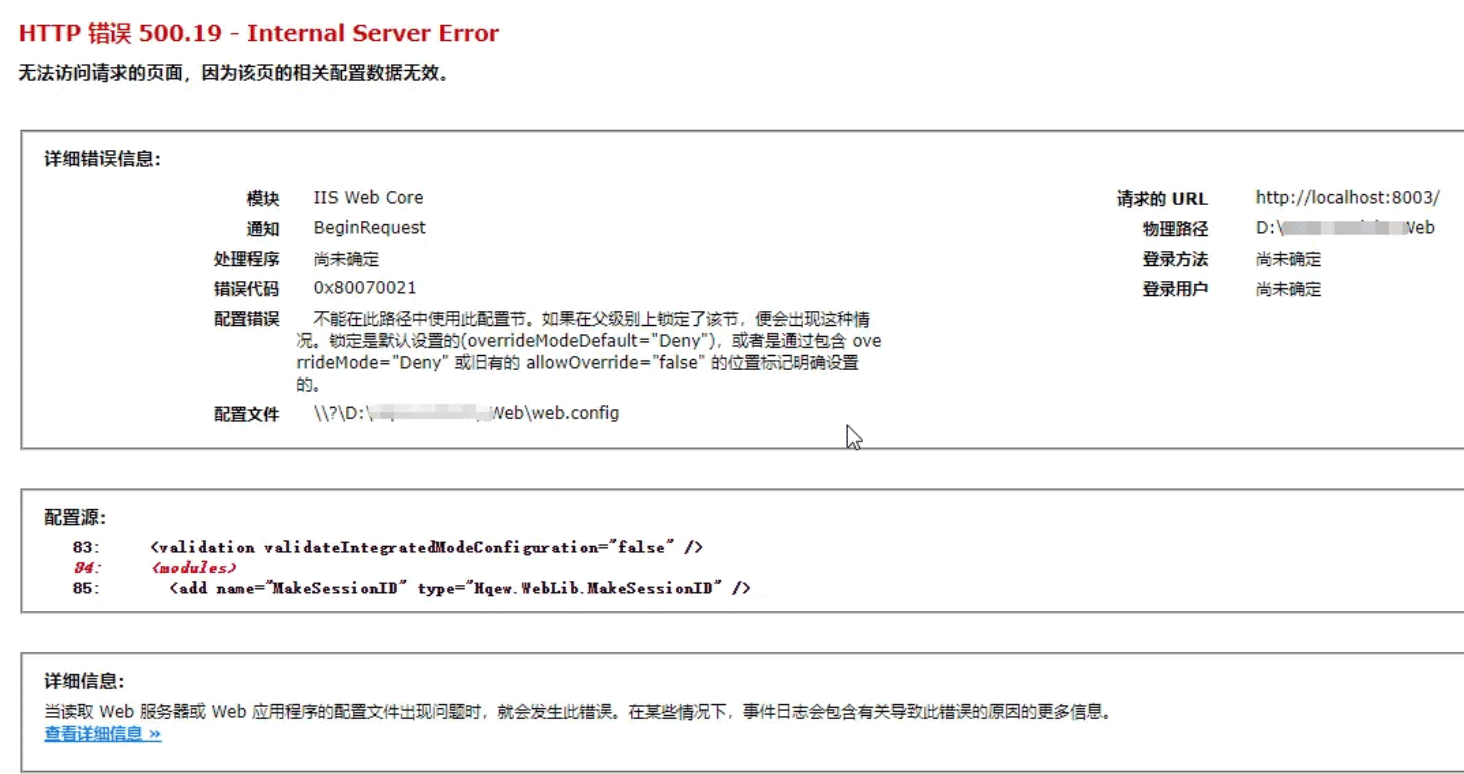Screen dimensions: 1464x774
Task: Click the web.config file path
Action: 466,413
